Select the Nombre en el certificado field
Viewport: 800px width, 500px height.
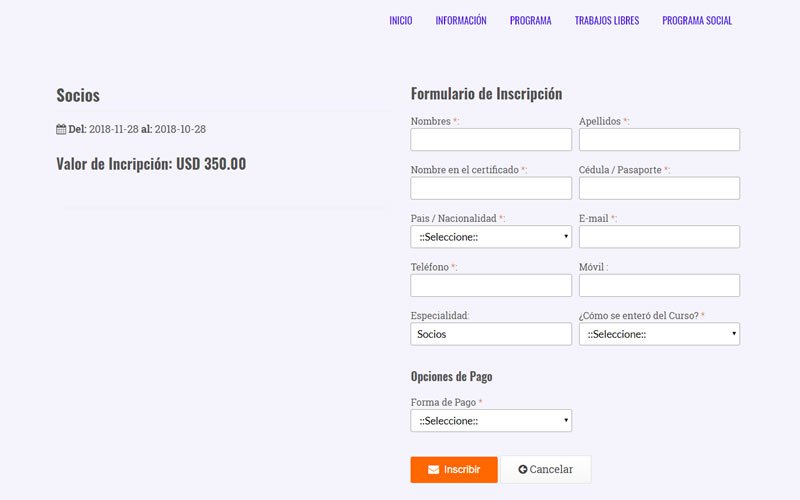click(491, 188)
